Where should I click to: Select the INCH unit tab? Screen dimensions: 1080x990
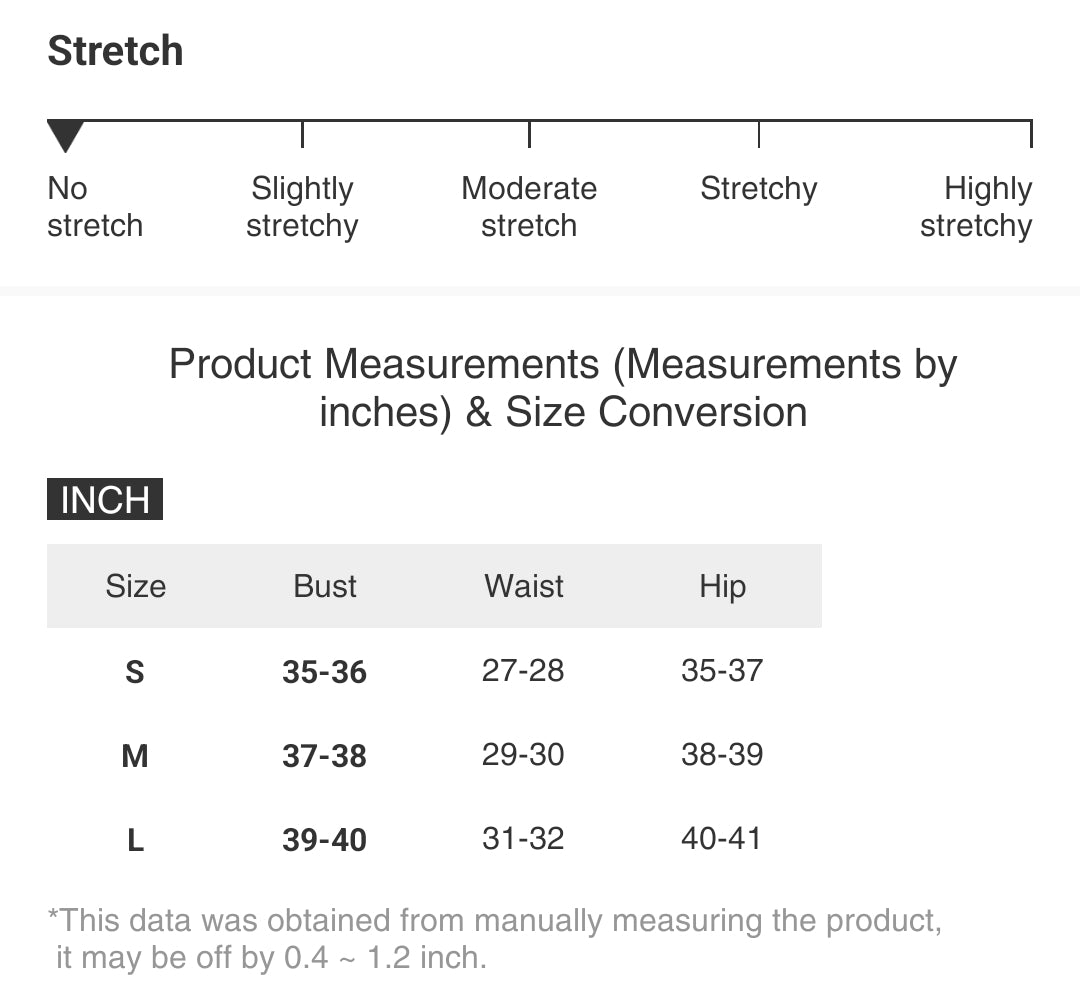tap(105, 499)
